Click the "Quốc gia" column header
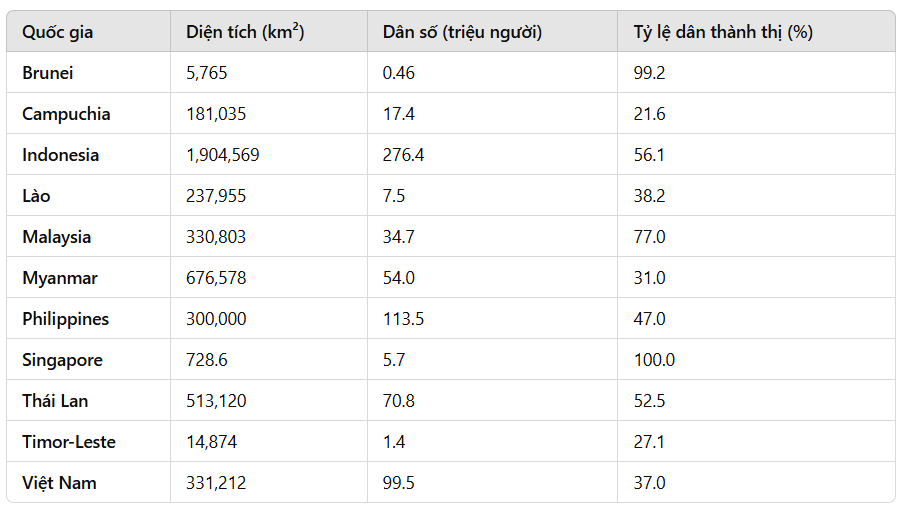This screenshot has width=911, height=510. tap(58, 32)
